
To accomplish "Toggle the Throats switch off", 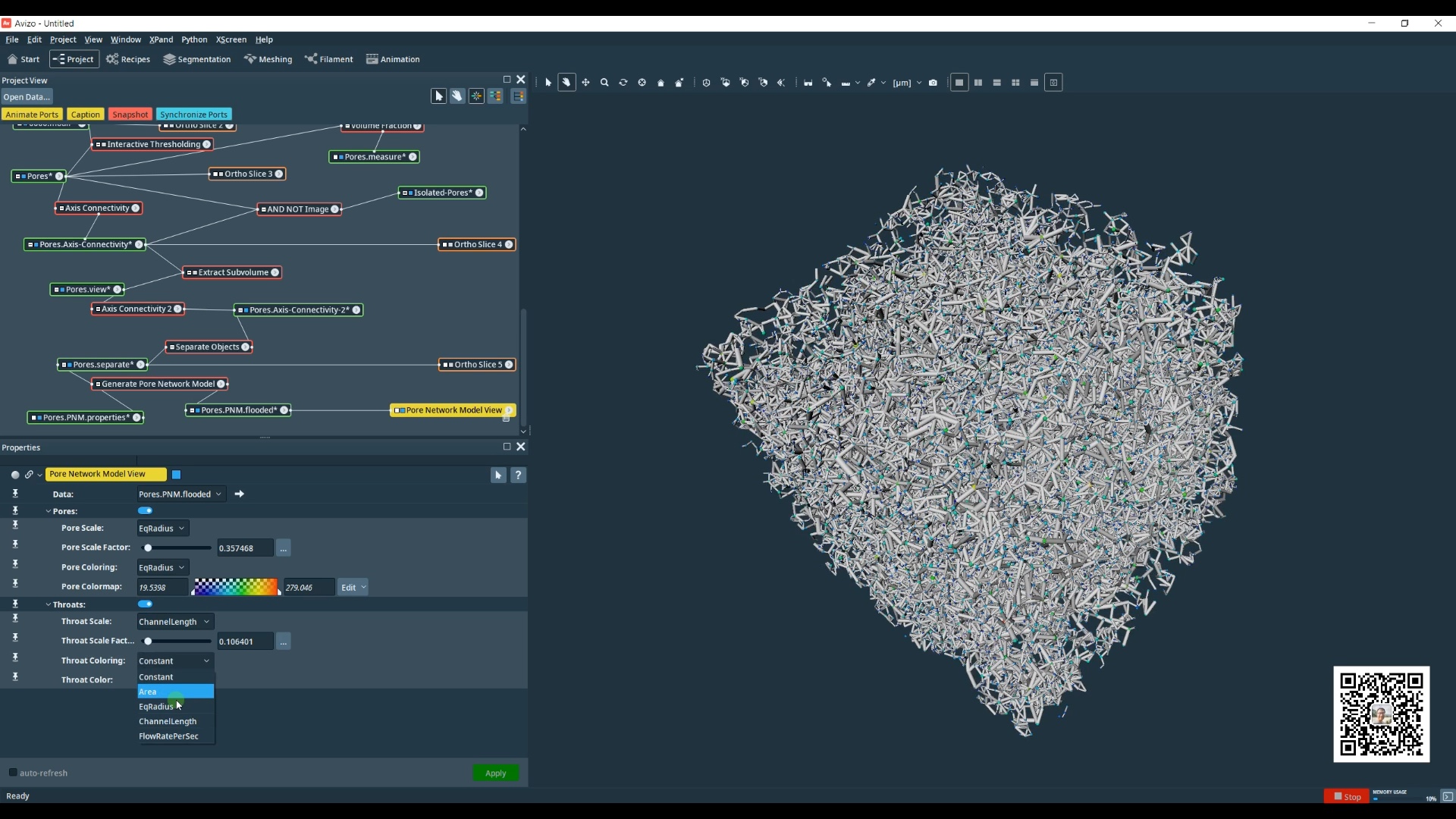I will tap(145, 604).
